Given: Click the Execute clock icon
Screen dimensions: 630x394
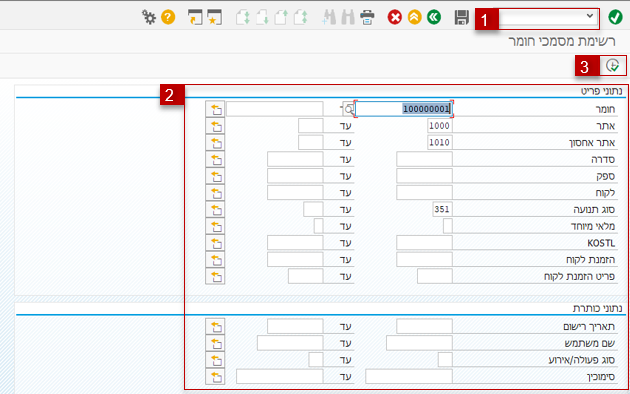Looking at the screenshot, I should [613, 65].
